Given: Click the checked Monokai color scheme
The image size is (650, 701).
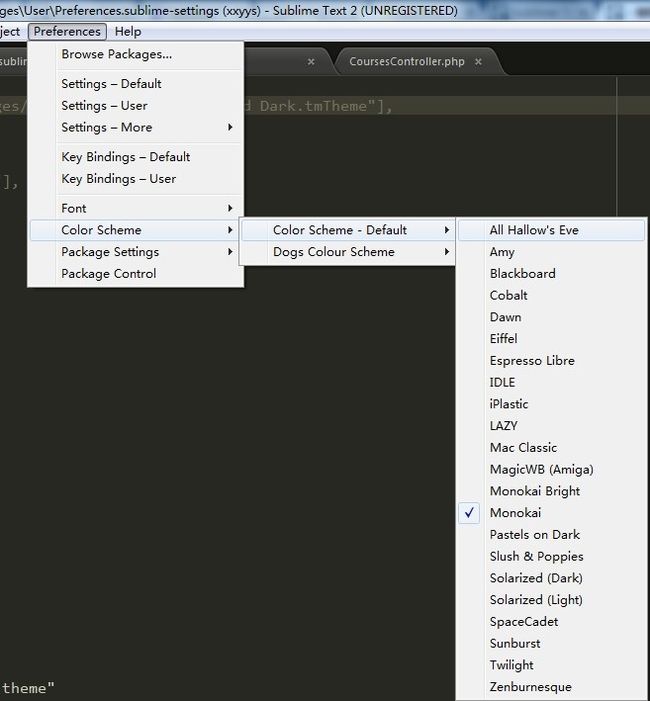Looking at the screenshot, I should point(552,513).
